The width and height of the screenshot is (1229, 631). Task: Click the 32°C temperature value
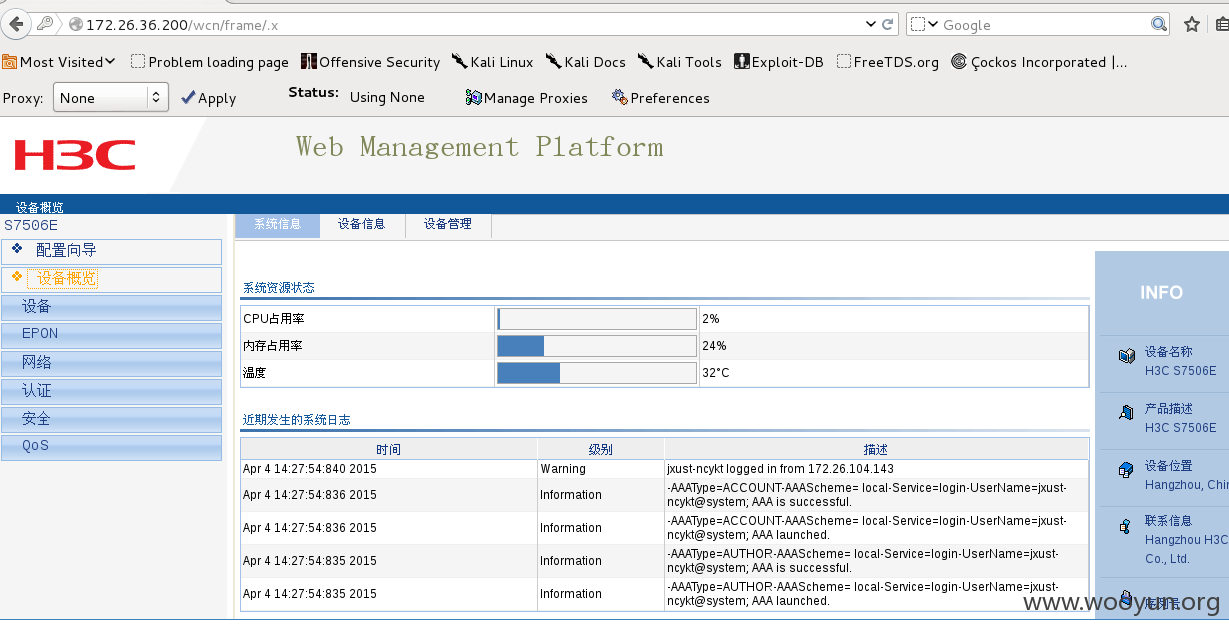pos(716,373)
